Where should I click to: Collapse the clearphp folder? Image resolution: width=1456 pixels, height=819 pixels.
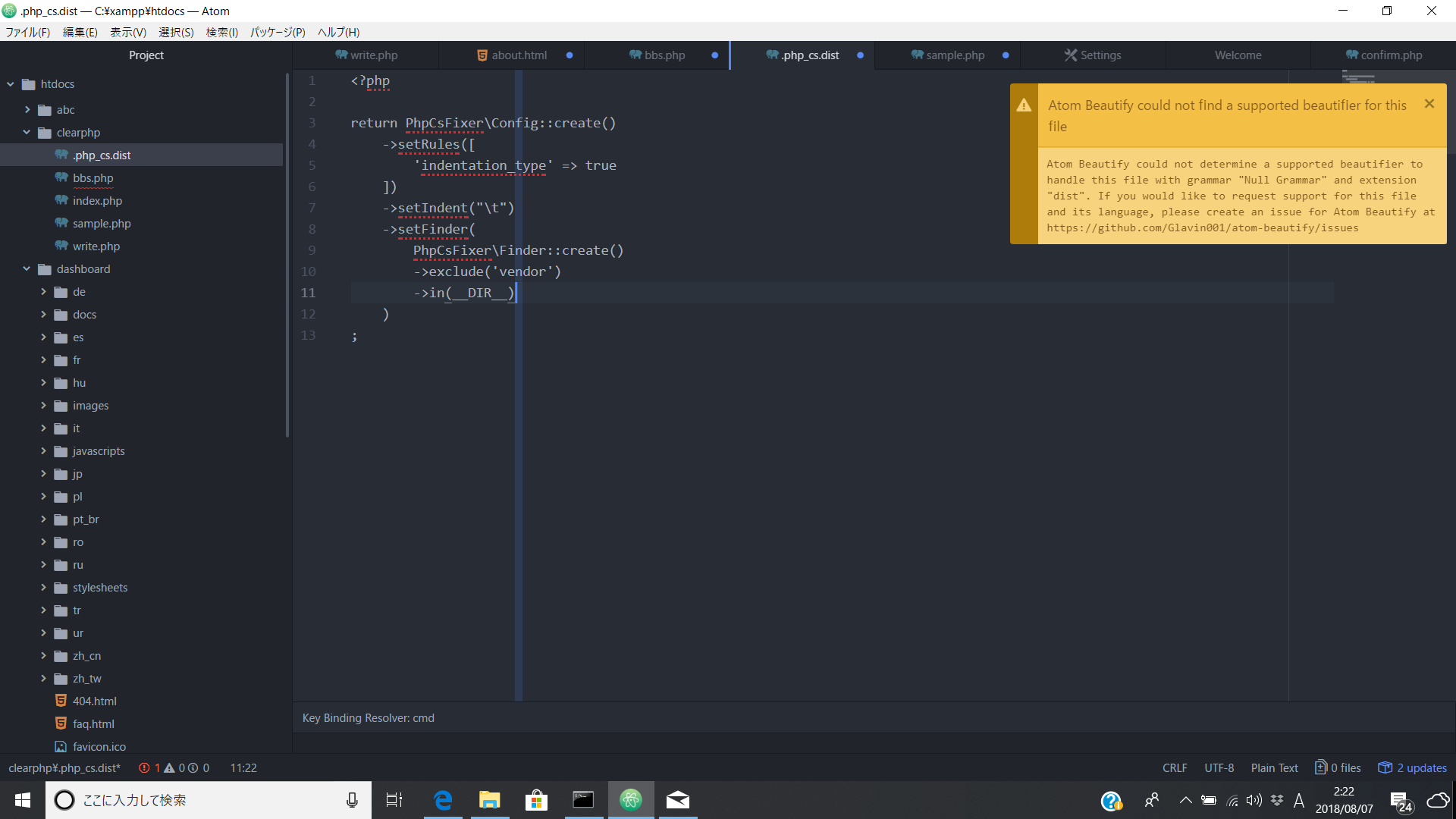click(25, 132)
